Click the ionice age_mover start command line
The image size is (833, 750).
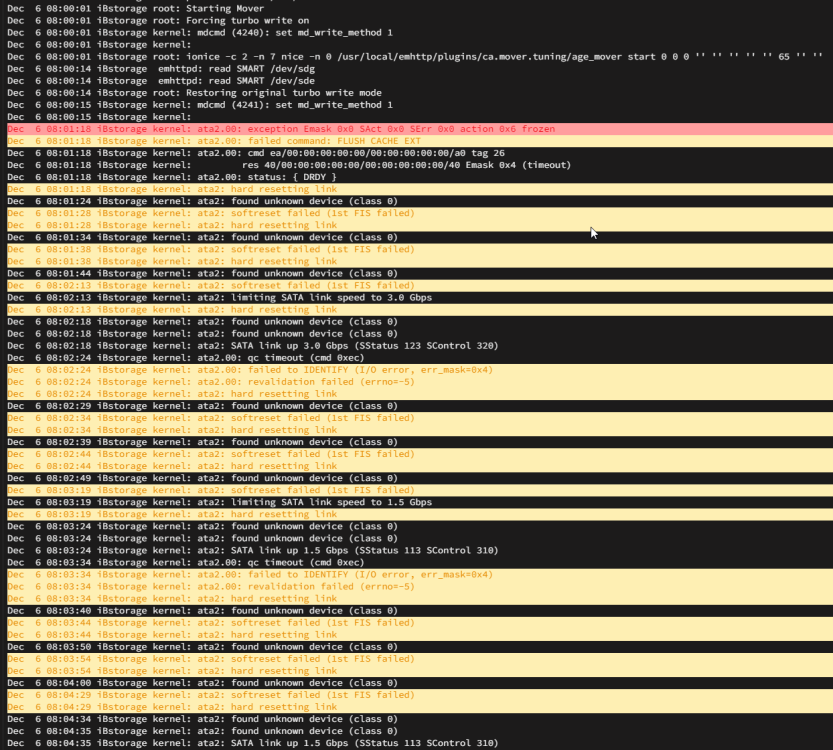[420, 57]
